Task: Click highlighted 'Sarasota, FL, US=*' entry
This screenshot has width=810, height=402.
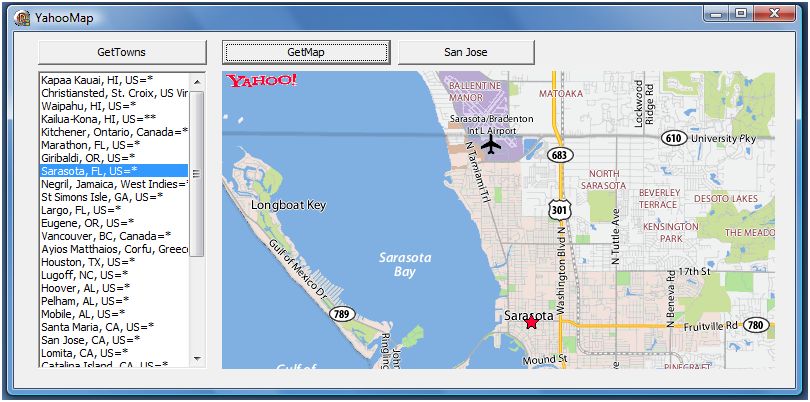Action: coord(114,171)
